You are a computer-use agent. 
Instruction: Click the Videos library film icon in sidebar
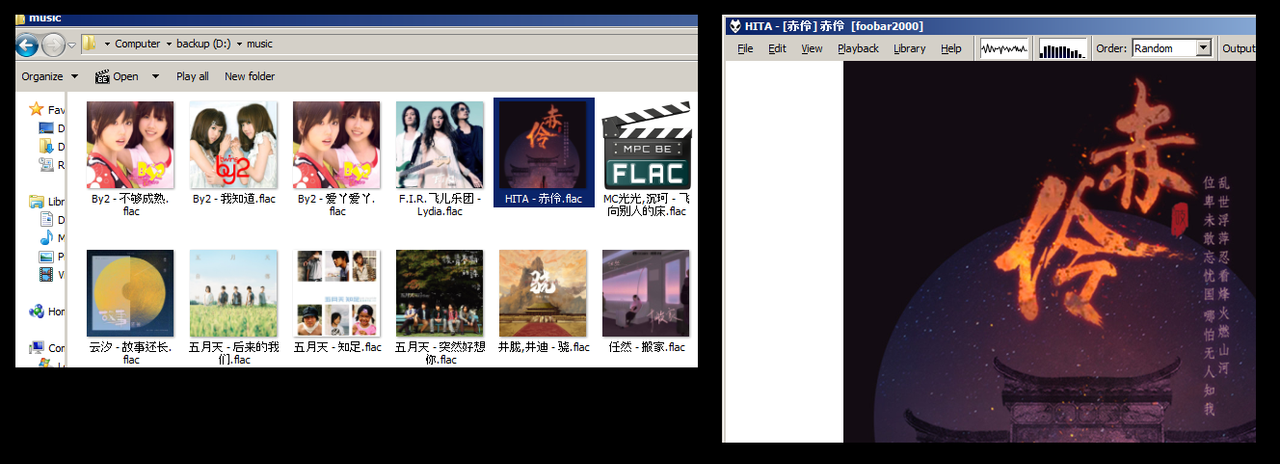46,274
